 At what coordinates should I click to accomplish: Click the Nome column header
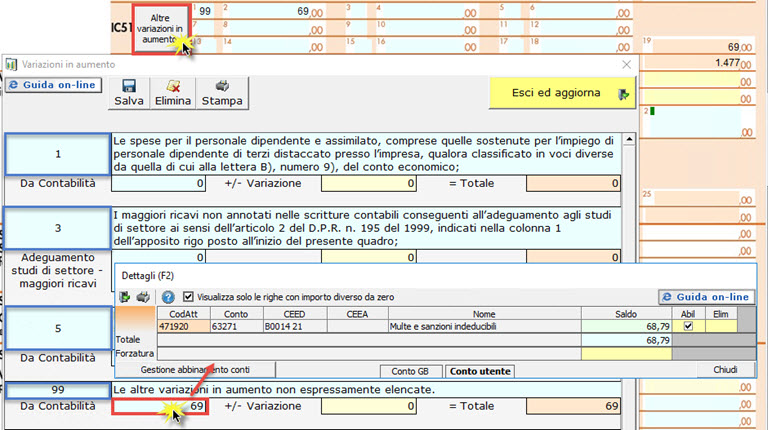(484, 314)
